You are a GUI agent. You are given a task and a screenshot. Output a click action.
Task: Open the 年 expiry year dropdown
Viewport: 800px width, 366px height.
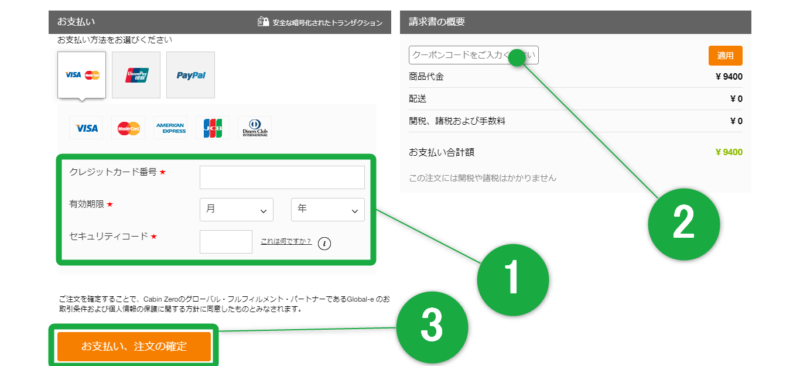tap(328, 210)
